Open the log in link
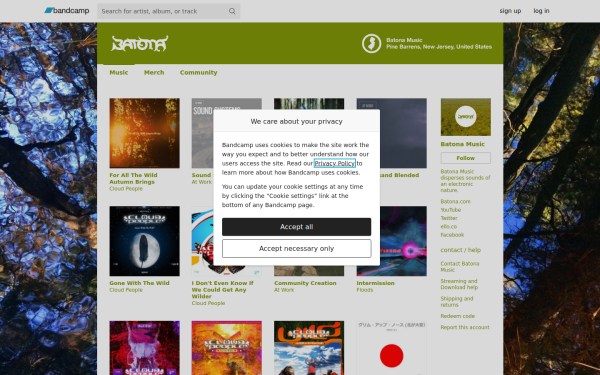Screen dimensions: 600x375 click(x=541, y=11)
